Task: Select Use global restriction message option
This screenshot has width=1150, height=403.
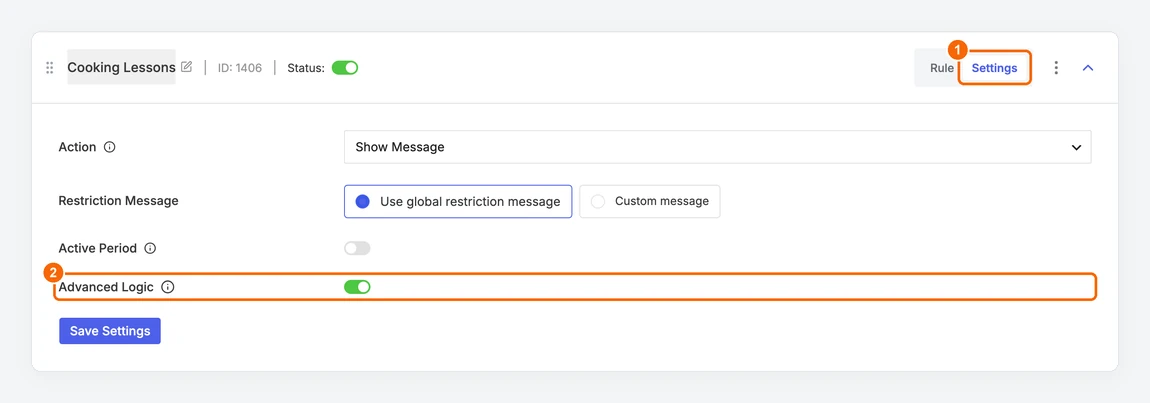Action: click(458, 201)
